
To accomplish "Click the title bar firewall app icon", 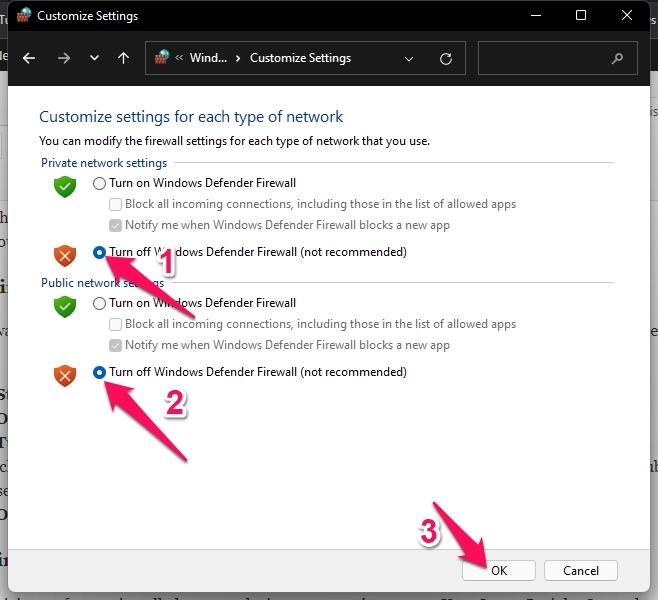I will click(x=24, y=15).
